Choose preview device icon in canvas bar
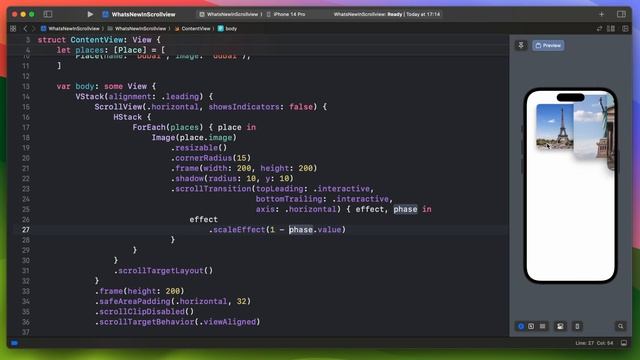Image resolution: width=640 pixels, height=360 pixels. click(x=577, y=326)
